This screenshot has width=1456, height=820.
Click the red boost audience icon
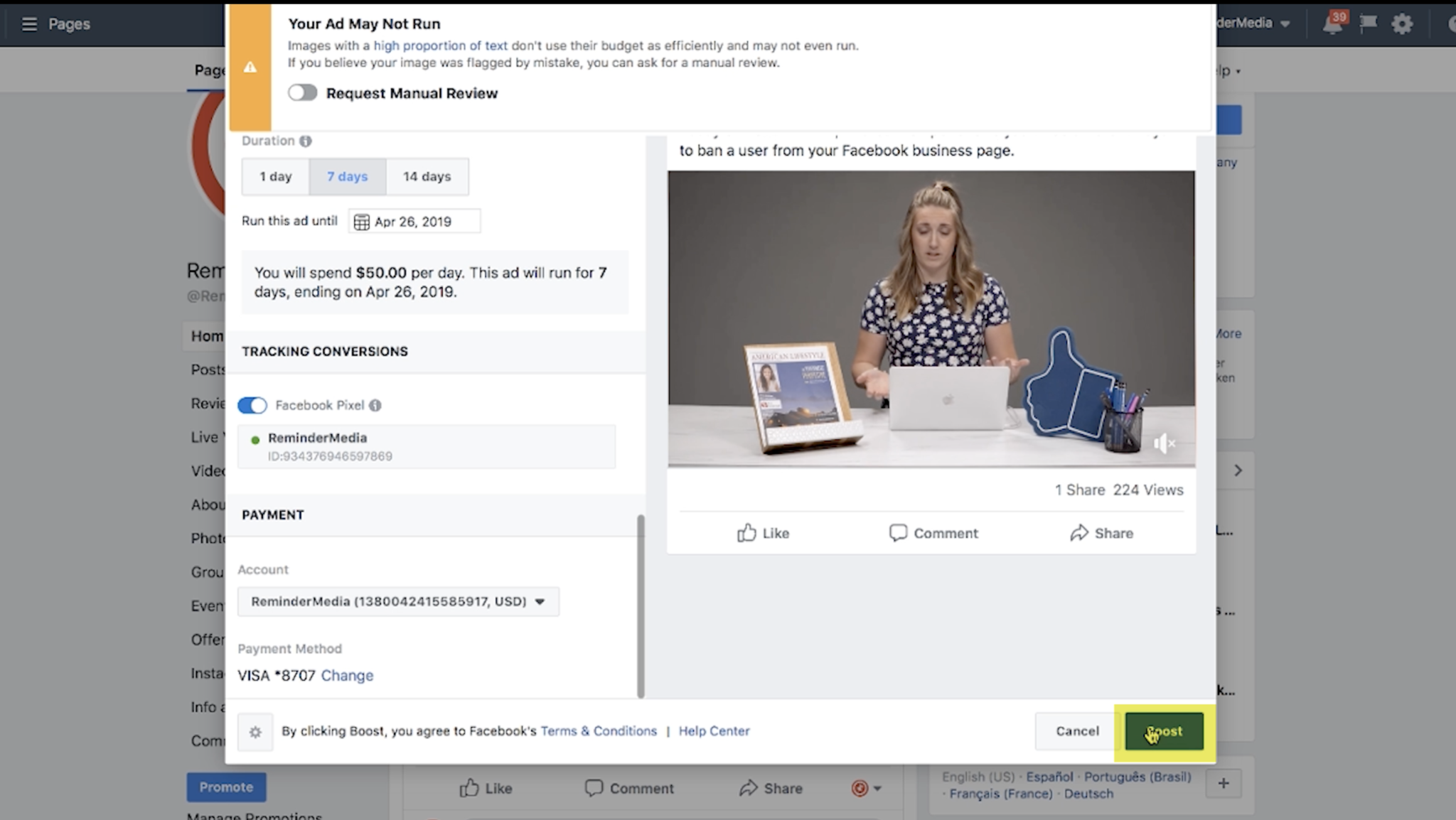[860, 788]
